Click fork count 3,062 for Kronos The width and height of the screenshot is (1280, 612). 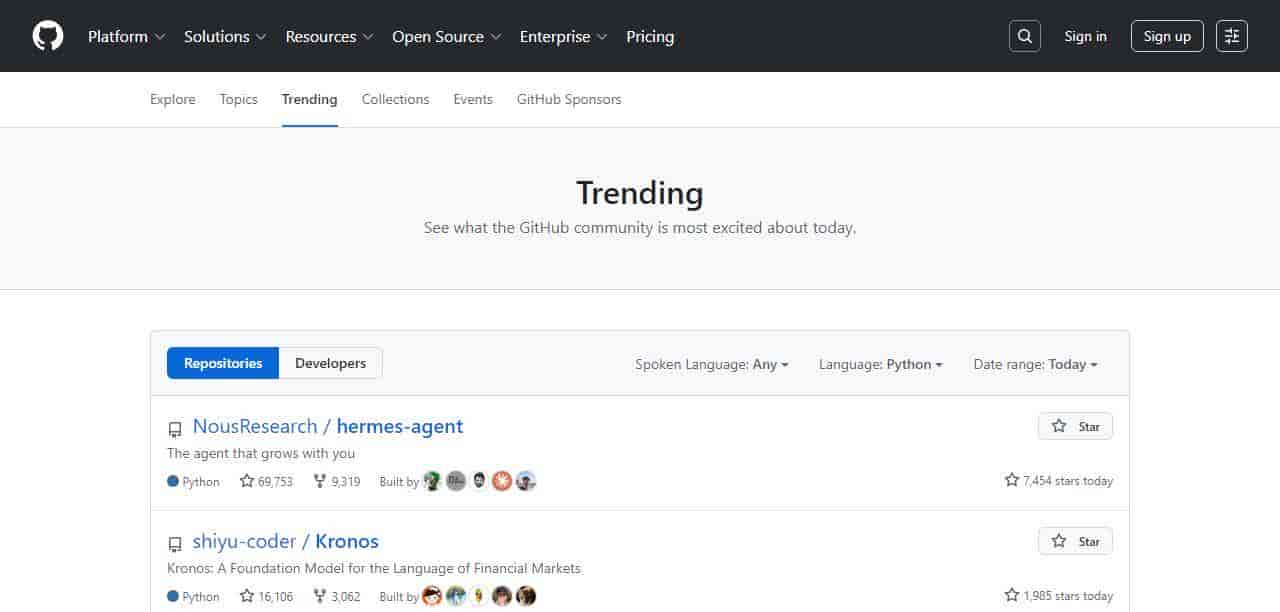tap(336, 596)
